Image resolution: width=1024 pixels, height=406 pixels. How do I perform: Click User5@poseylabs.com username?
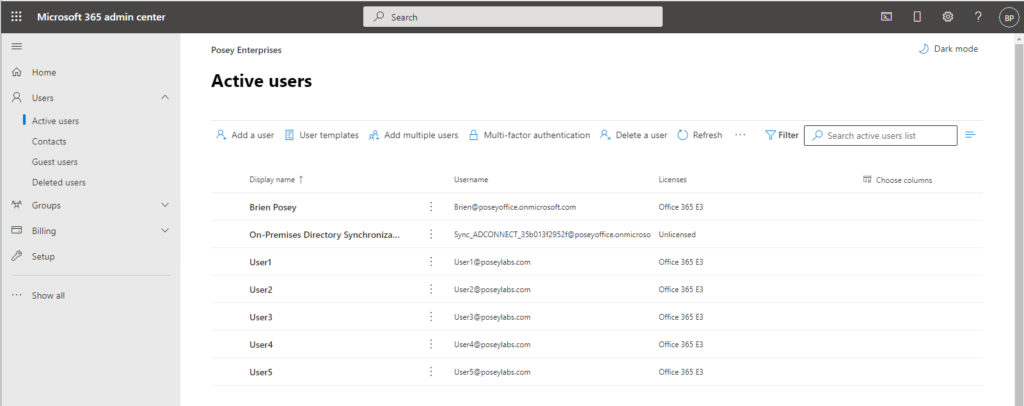coord(492,372)
